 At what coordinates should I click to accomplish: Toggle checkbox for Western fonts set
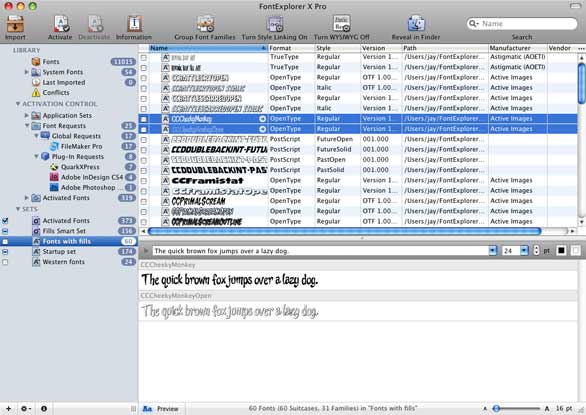(5, 262)
